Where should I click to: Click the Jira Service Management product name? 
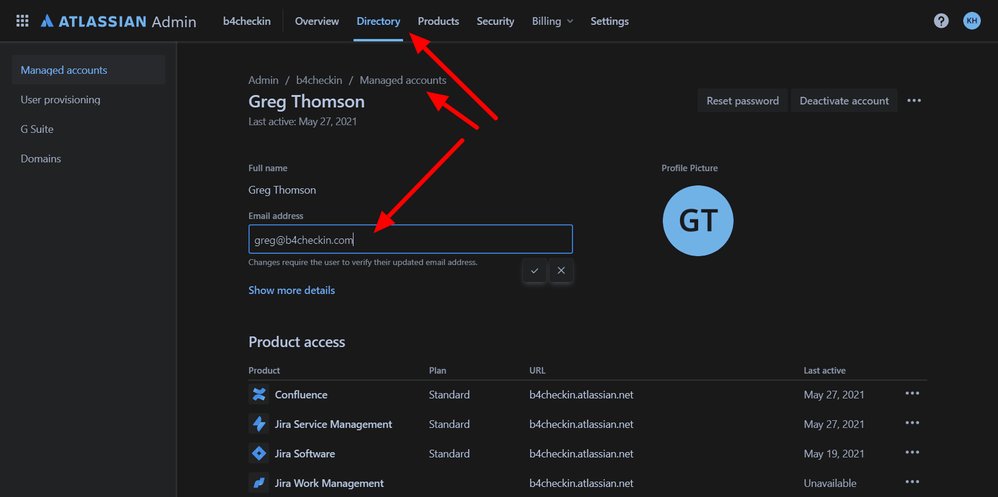(334, 424)
